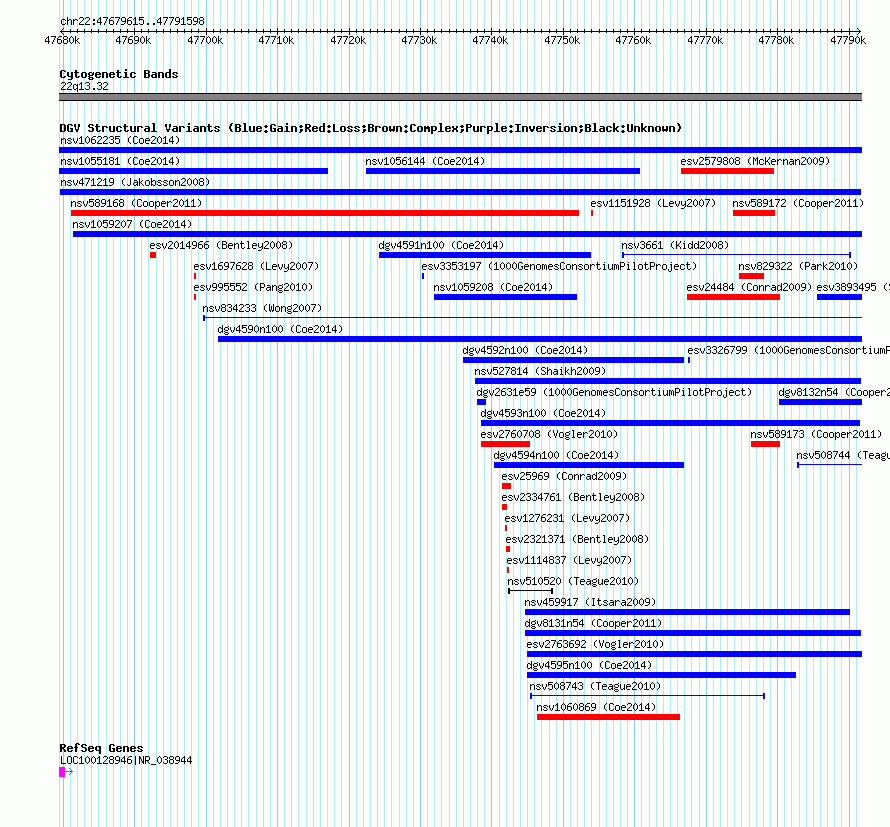Viewport: 890px width, 827px height.
Task: Click the nsv1062235 (Coe2014) variant label
Action: pos(120,140)
